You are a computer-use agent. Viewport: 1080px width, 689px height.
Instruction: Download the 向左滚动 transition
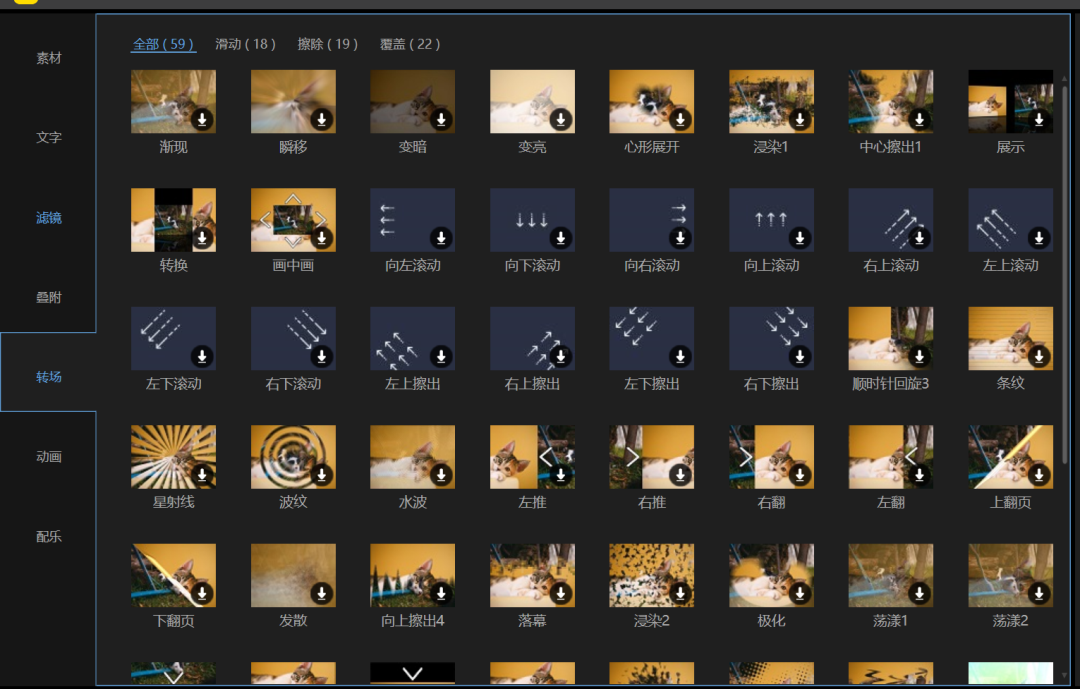point(442,238)
